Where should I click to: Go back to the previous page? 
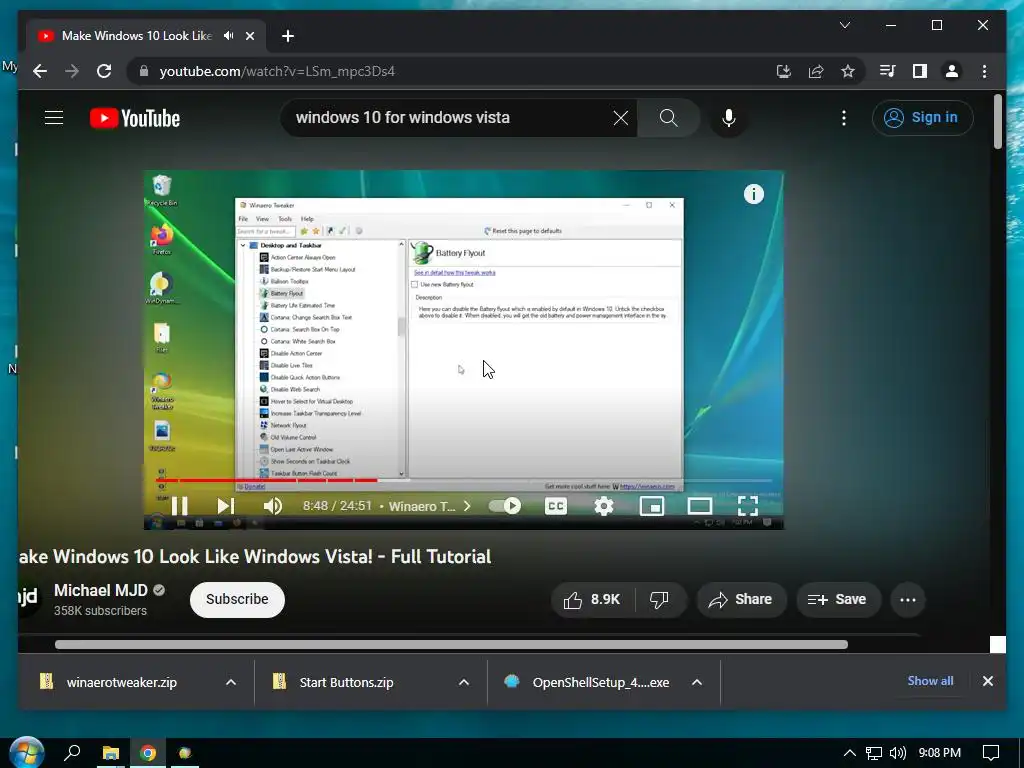tap(40, 71)
